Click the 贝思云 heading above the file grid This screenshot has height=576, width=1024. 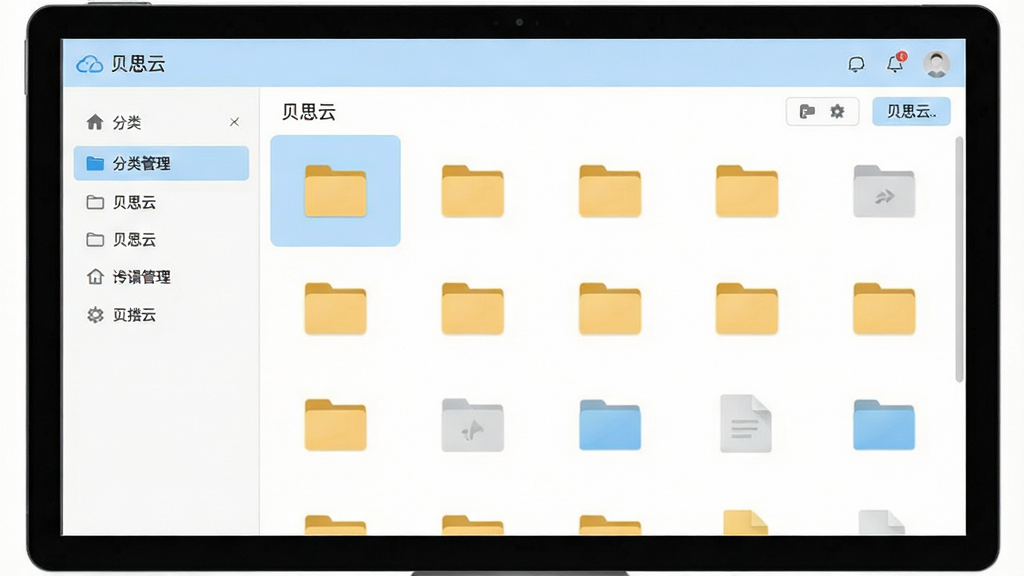pos(309,112)
